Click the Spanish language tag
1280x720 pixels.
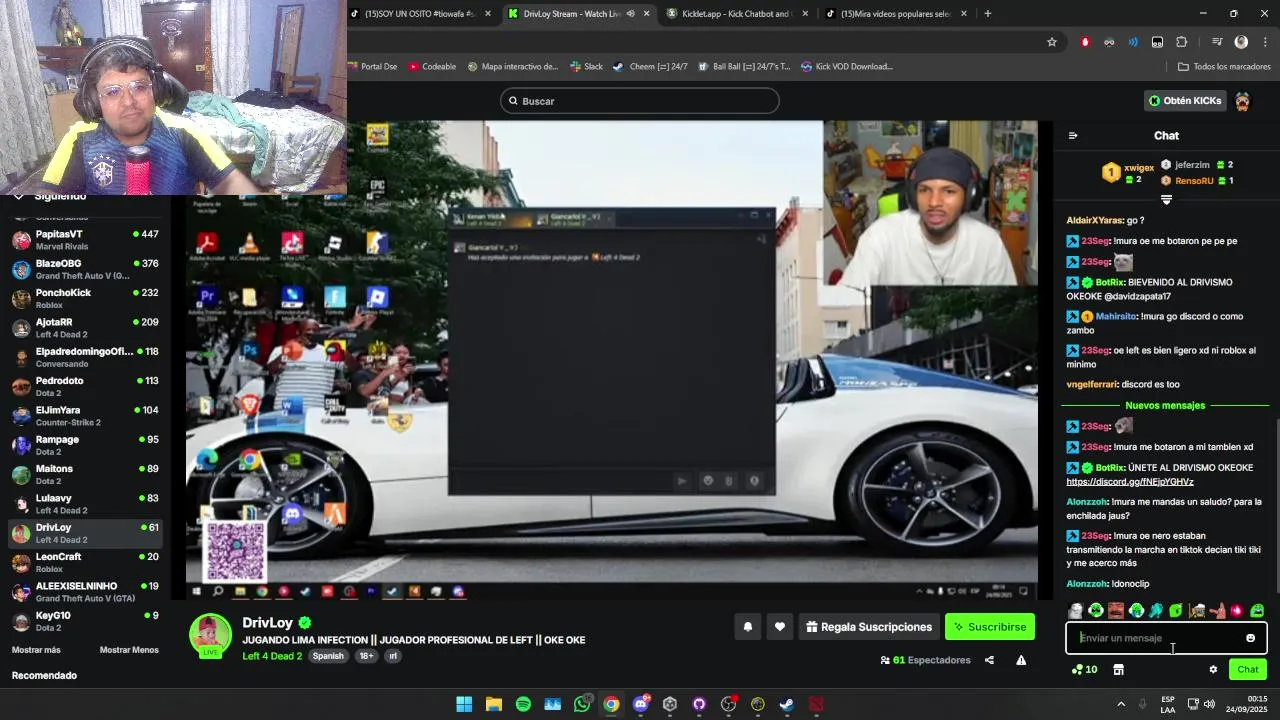[x=328, y=656]
